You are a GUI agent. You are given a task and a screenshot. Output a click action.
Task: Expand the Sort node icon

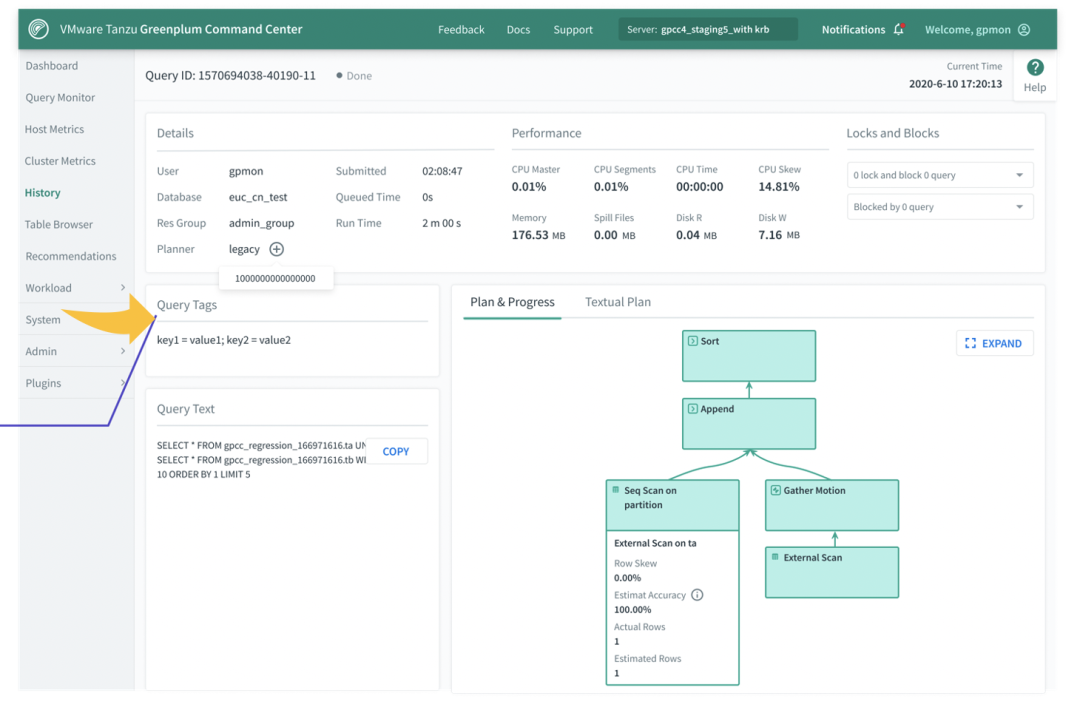(x=693, y=341)
